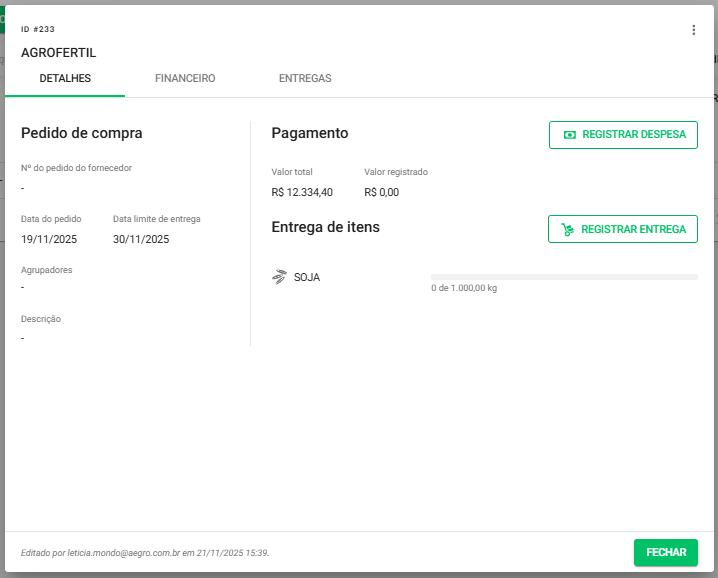Click the money icon in Registrar Despesa
Viewport: 718px width, 578px height.
[x=570, y=135]
